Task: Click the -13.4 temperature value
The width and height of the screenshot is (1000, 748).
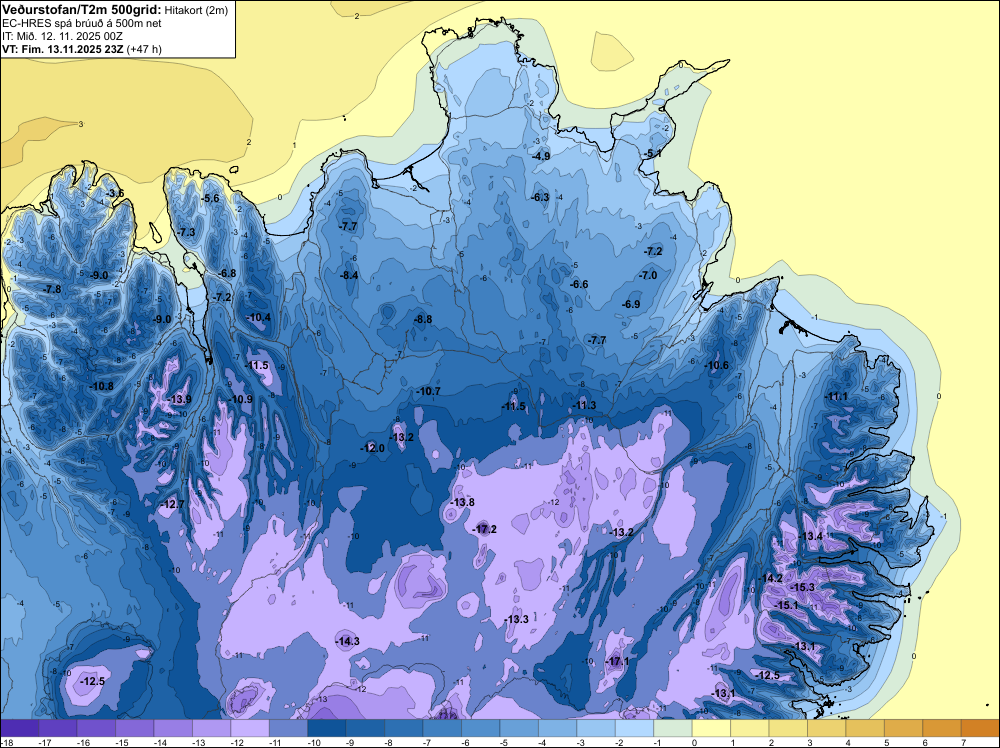Action: (x=811, y=536)
